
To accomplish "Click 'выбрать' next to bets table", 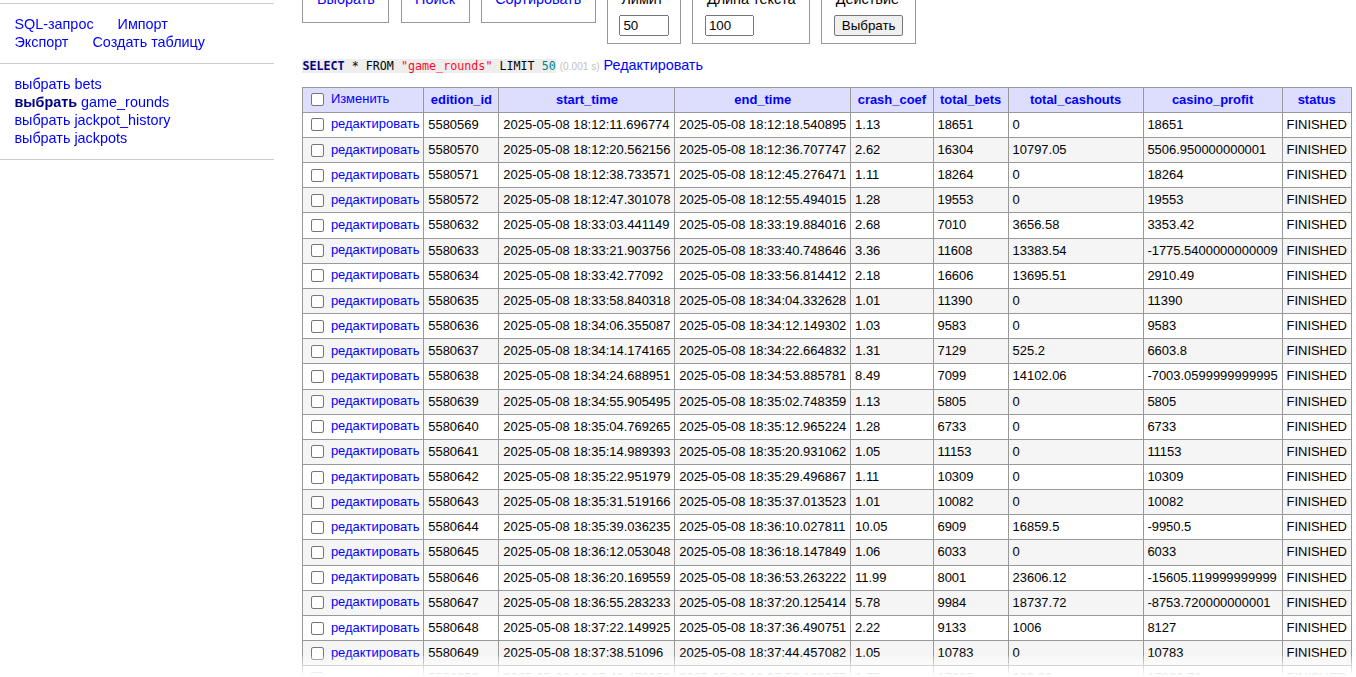I will coord(43,84).
